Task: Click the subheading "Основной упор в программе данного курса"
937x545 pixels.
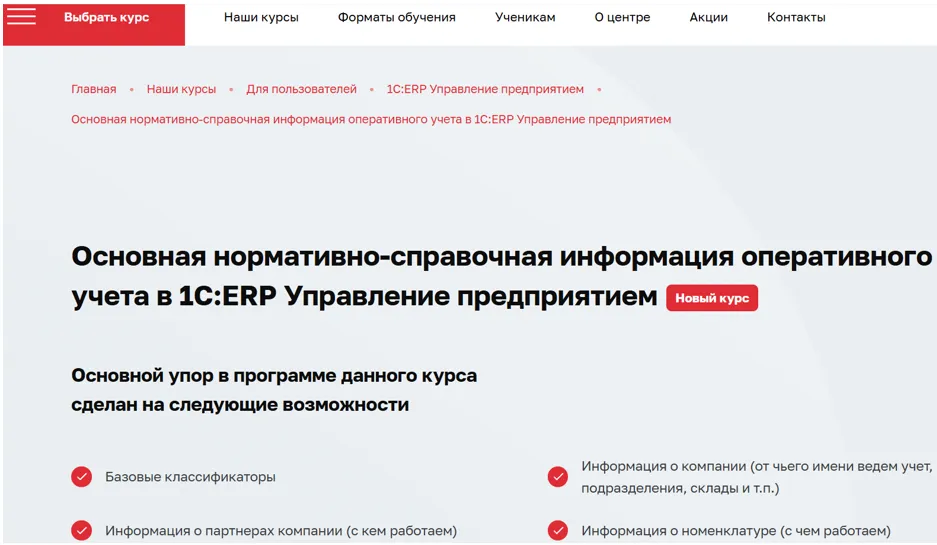Action: coord(274,376)
